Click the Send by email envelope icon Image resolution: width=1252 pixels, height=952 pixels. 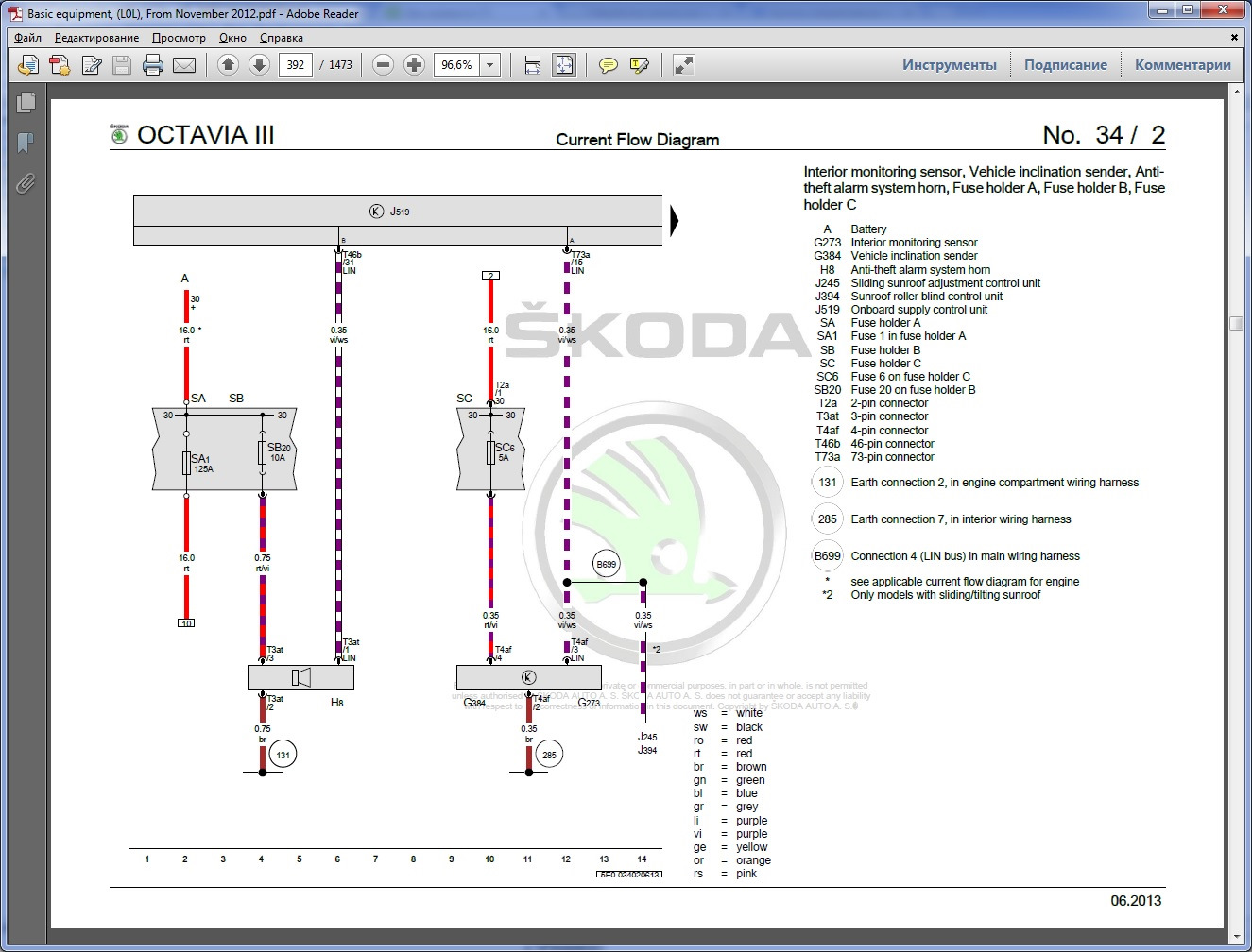tap(184, 65)
